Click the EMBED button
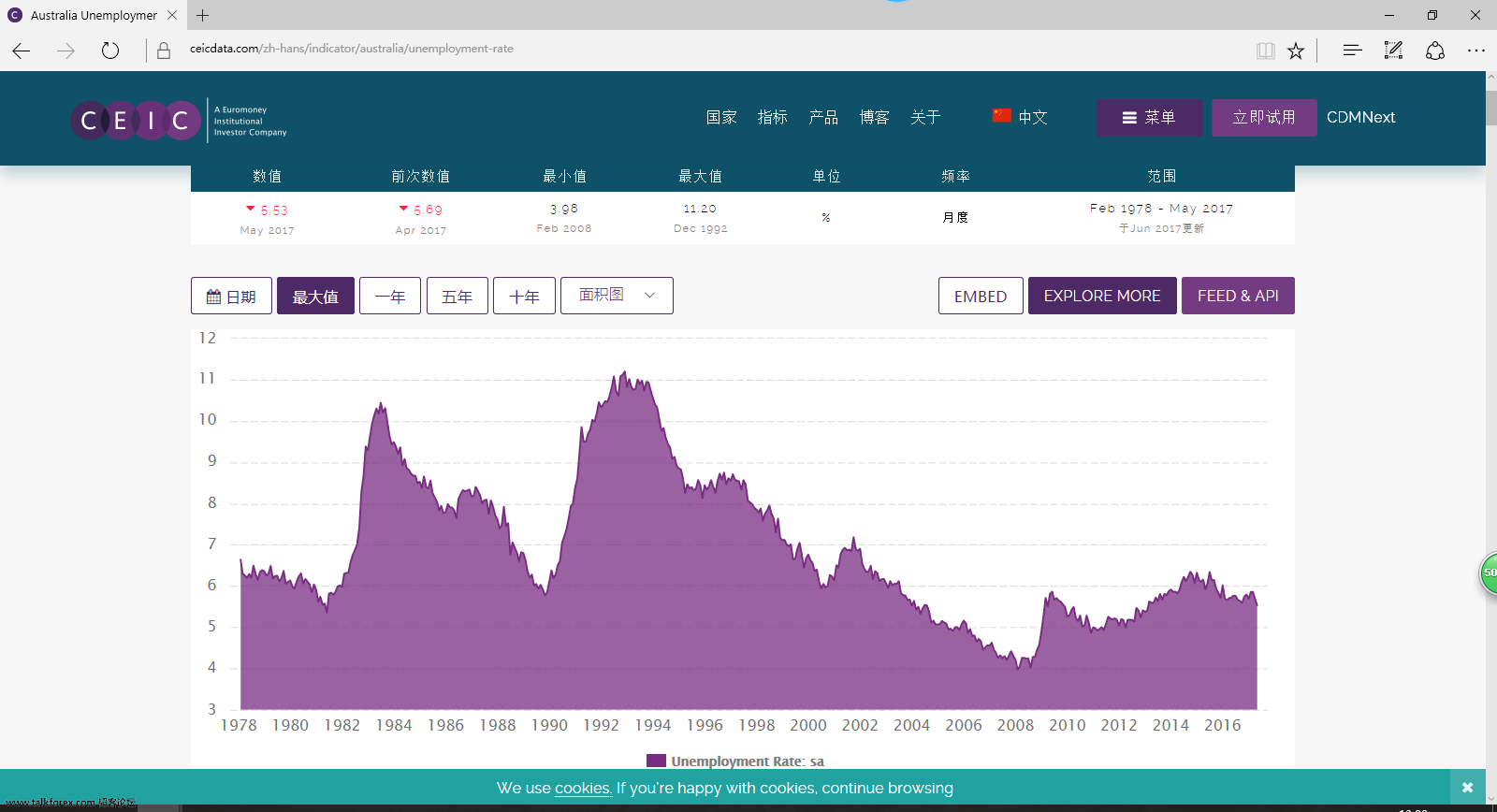The height and width of the screenshot is (812, 1497). pyautogui.click(x=981, y=296)
